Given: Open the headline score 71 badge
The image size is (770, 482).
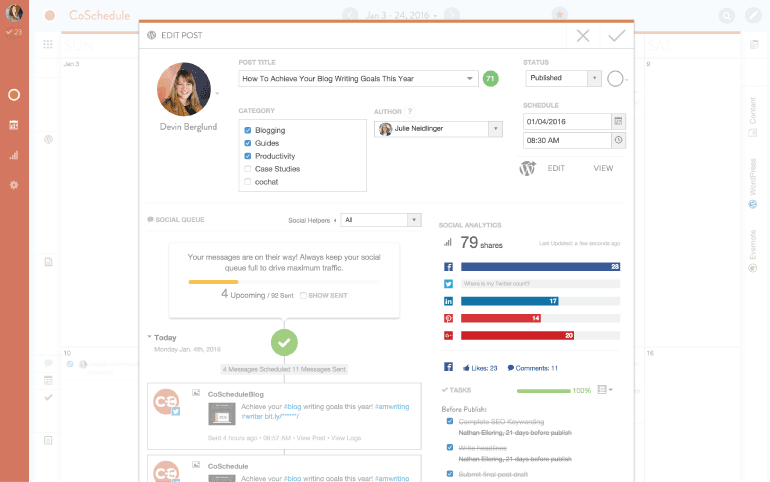Looking at the screenshot, I should [x=490, y=79].
